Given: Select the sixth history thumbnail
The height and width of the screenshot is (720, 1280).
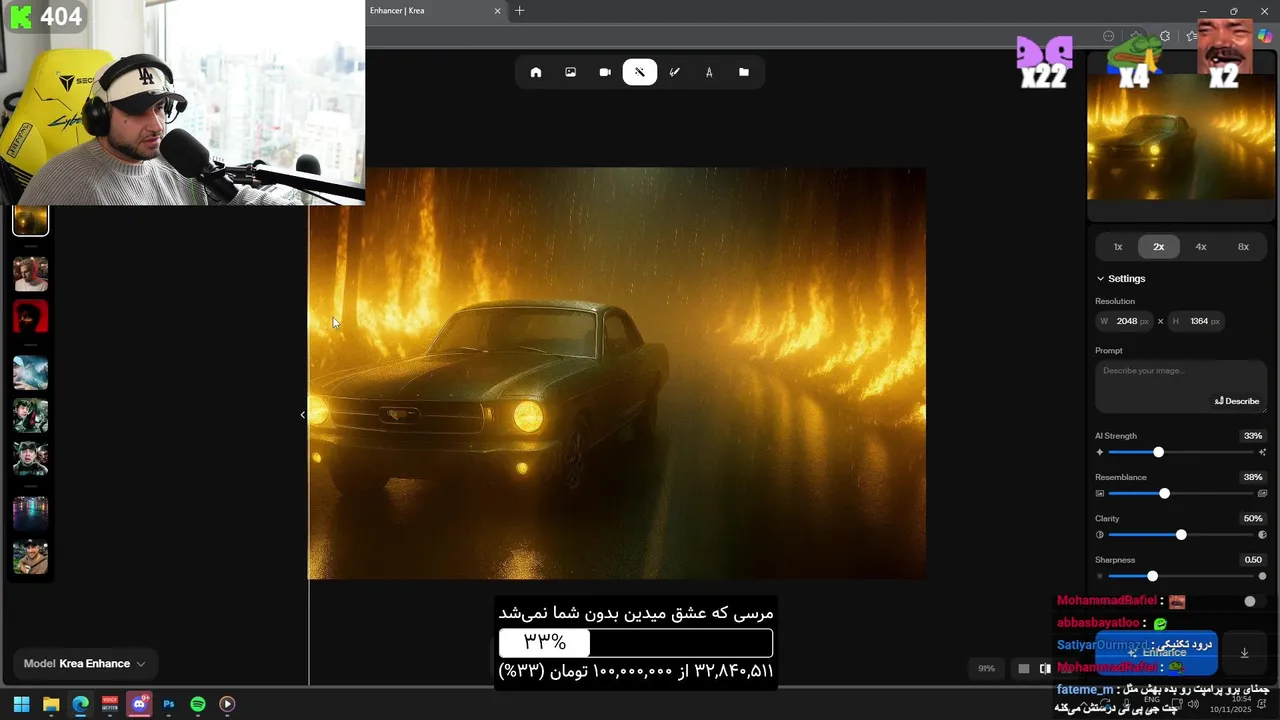Looking at the screenshot, I should (x=31, y=458).
